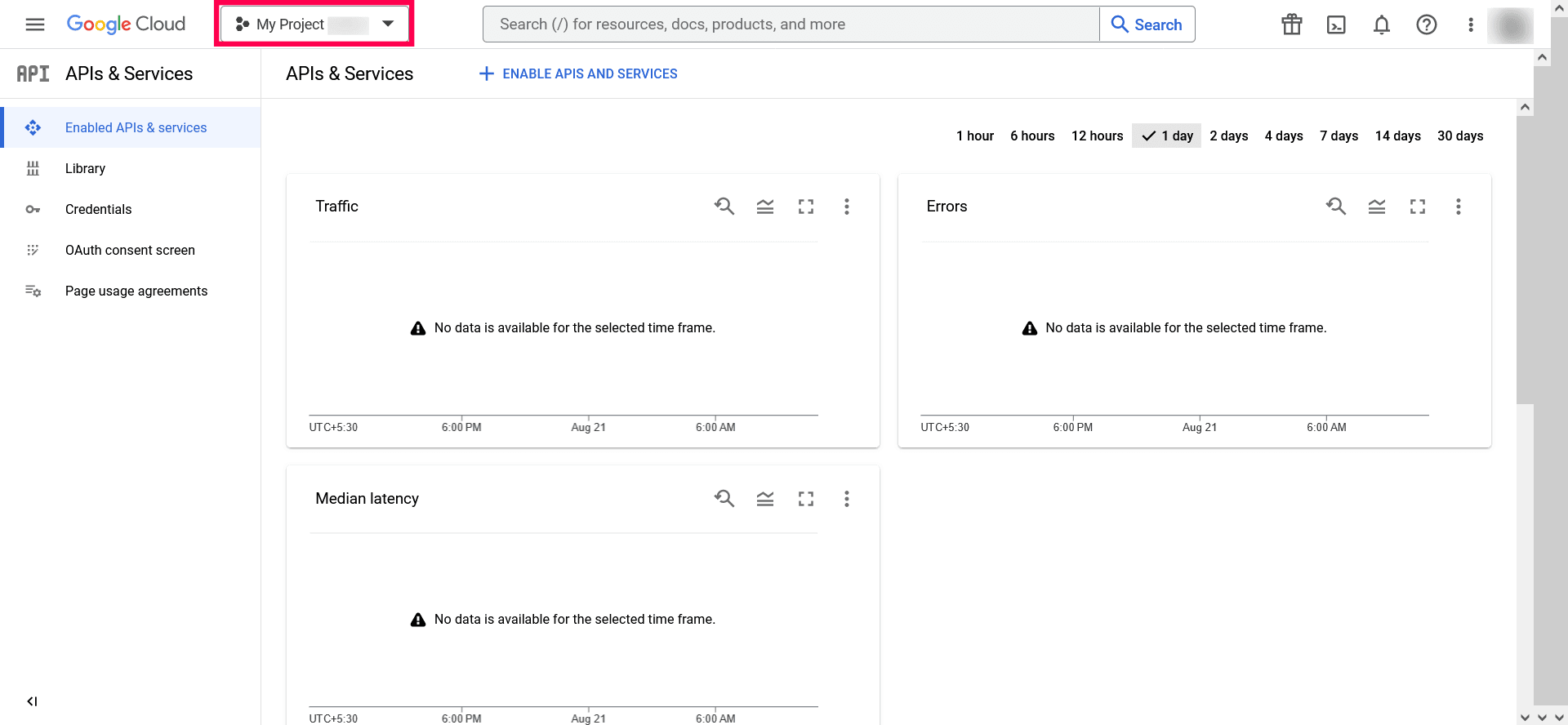Select the 1 hour time range
Screen dimensions: 1568x725
pos(975,136)
